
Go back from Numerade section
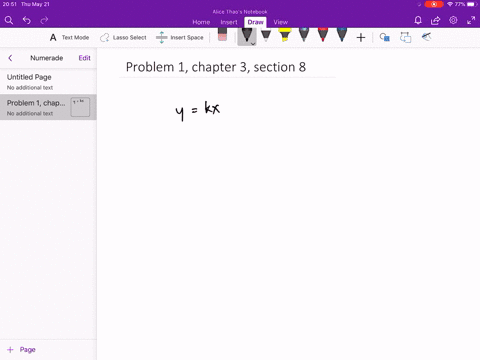point(10,58)
